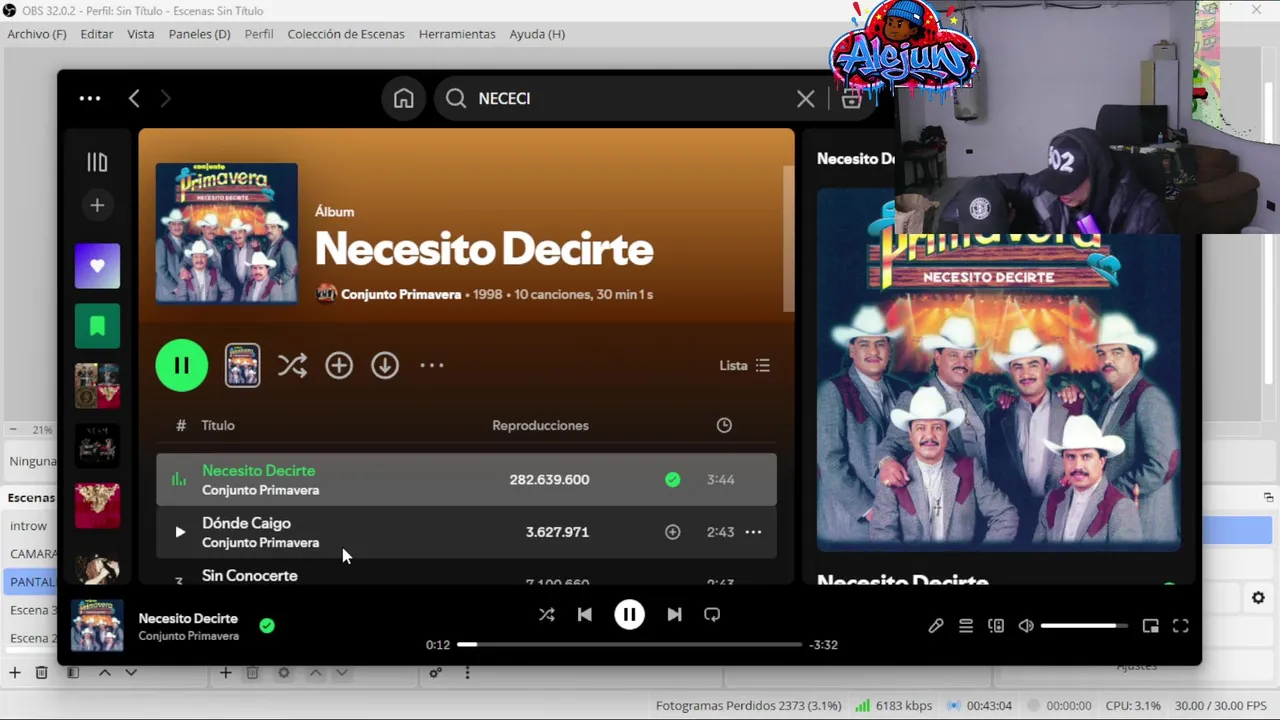Click the Título column header
The width and height of the screenshot is (1280, 720).
218,425
